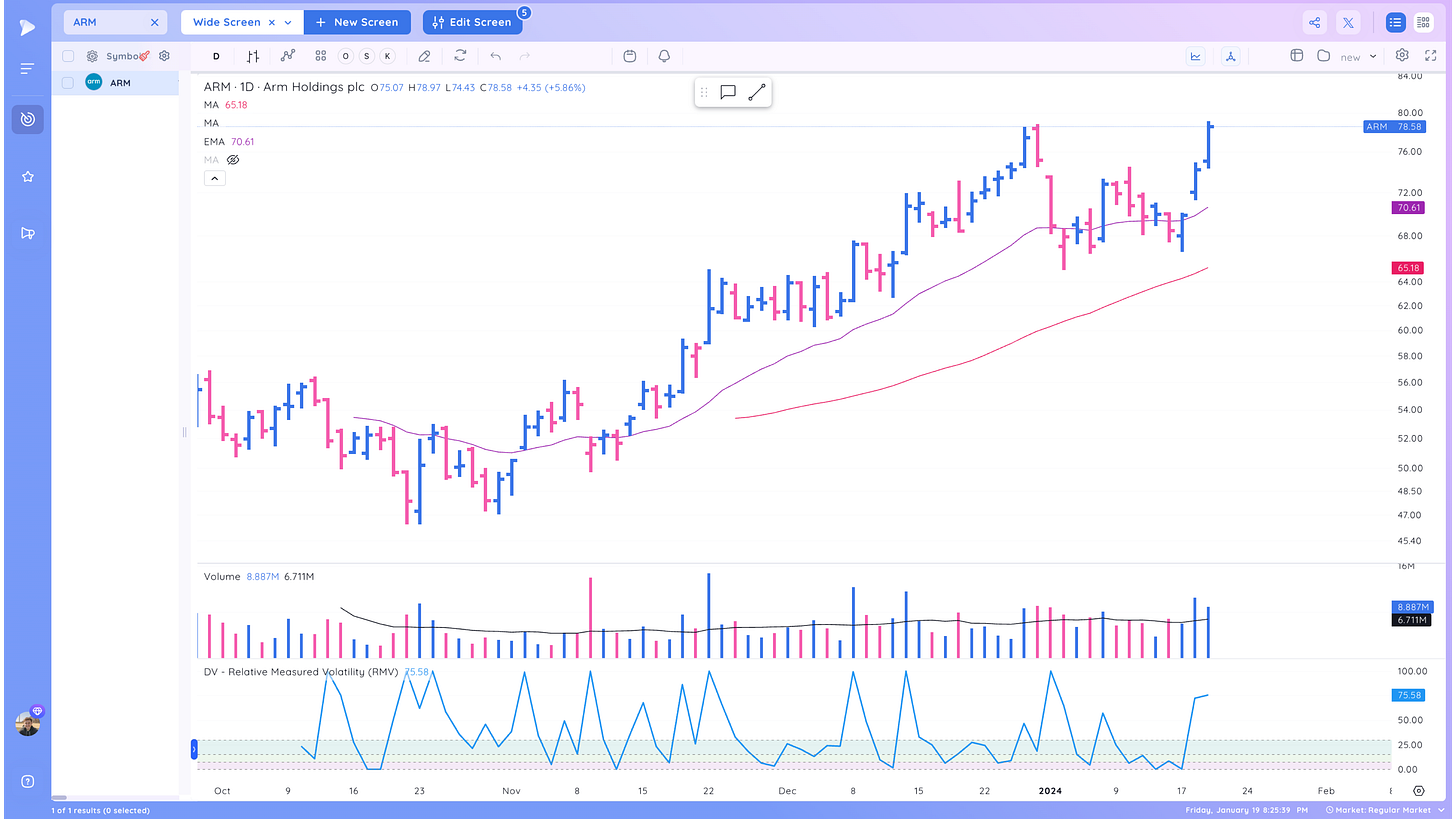
Task: Click the line chart mode icon
Action: coord(1195,56)
